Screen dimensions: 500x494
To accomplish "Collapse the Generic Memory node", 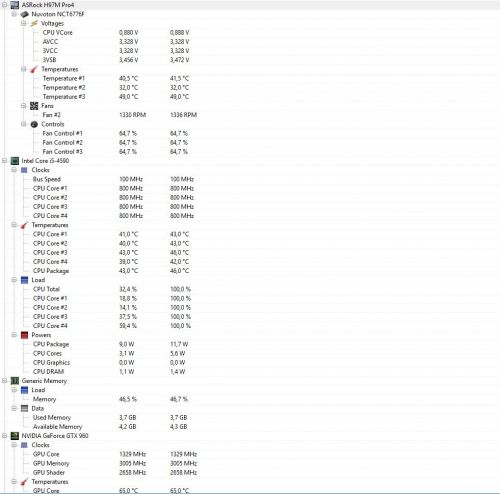I will 5,381.
